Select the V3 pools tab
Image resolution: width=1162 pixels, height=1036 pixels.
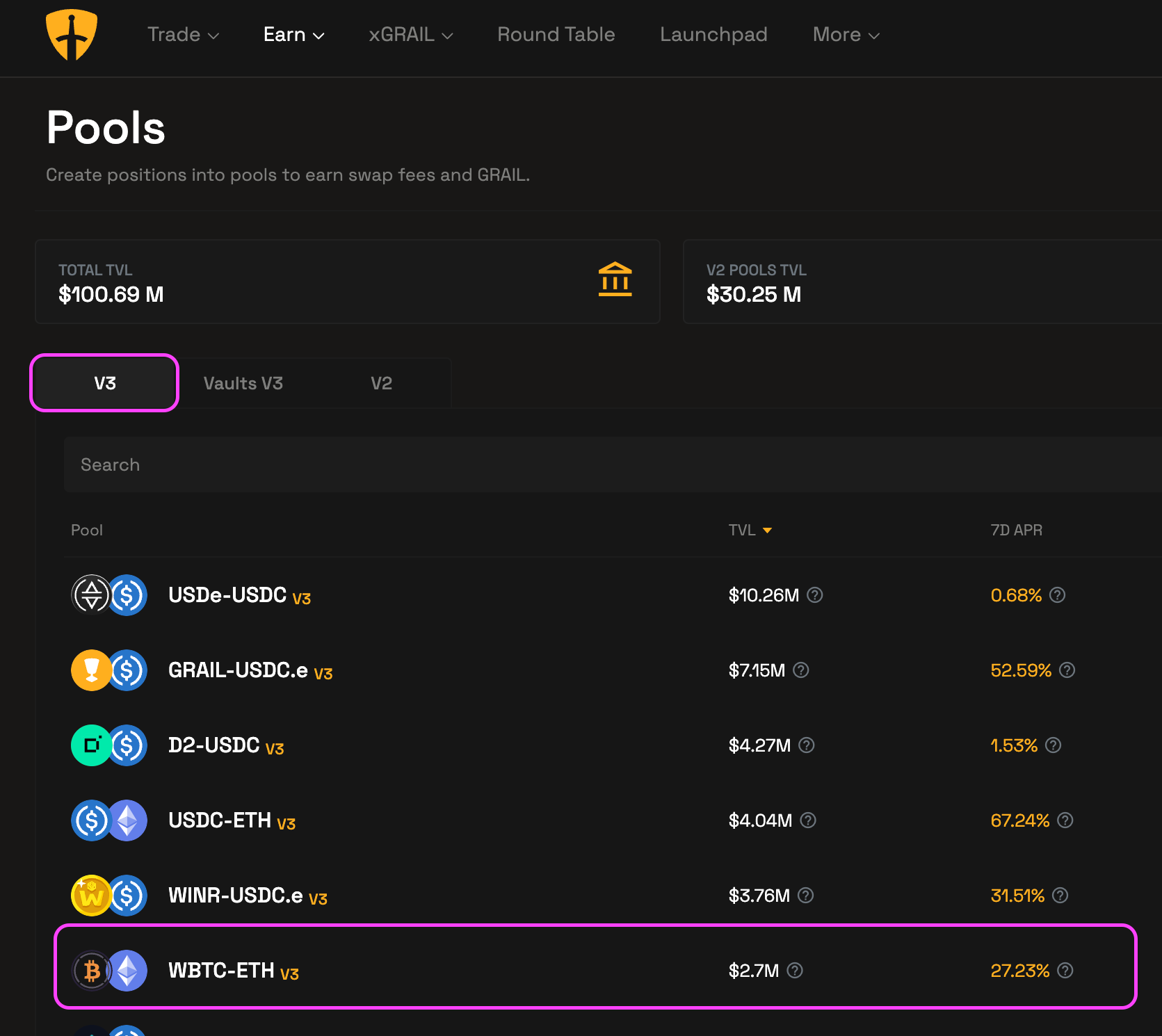(104, 383)
